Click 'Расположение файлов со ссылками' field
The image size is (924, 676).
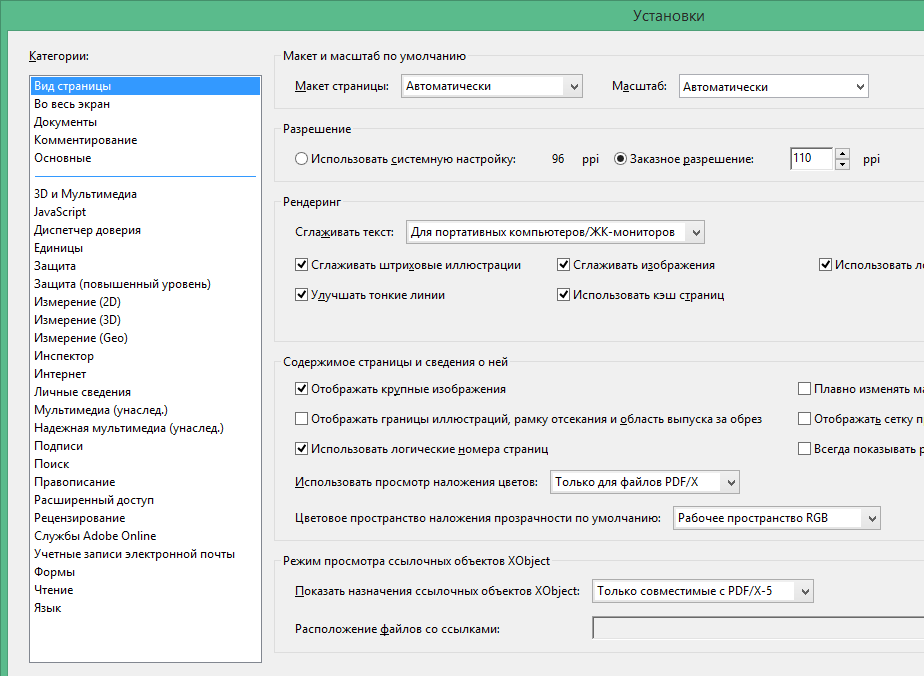(758, 628)
